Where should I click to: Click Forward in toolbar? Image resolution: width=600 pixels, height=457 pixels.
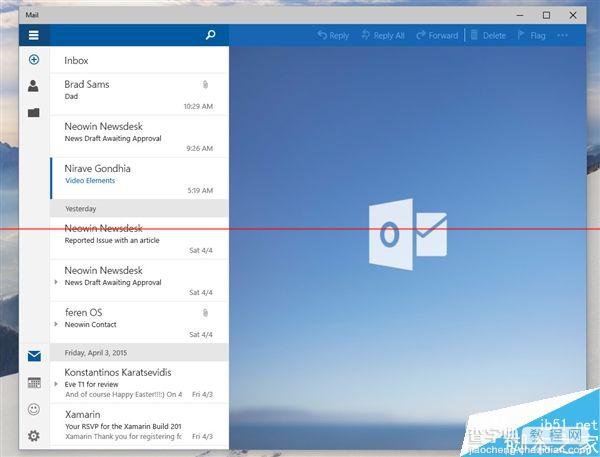[437, 36]
